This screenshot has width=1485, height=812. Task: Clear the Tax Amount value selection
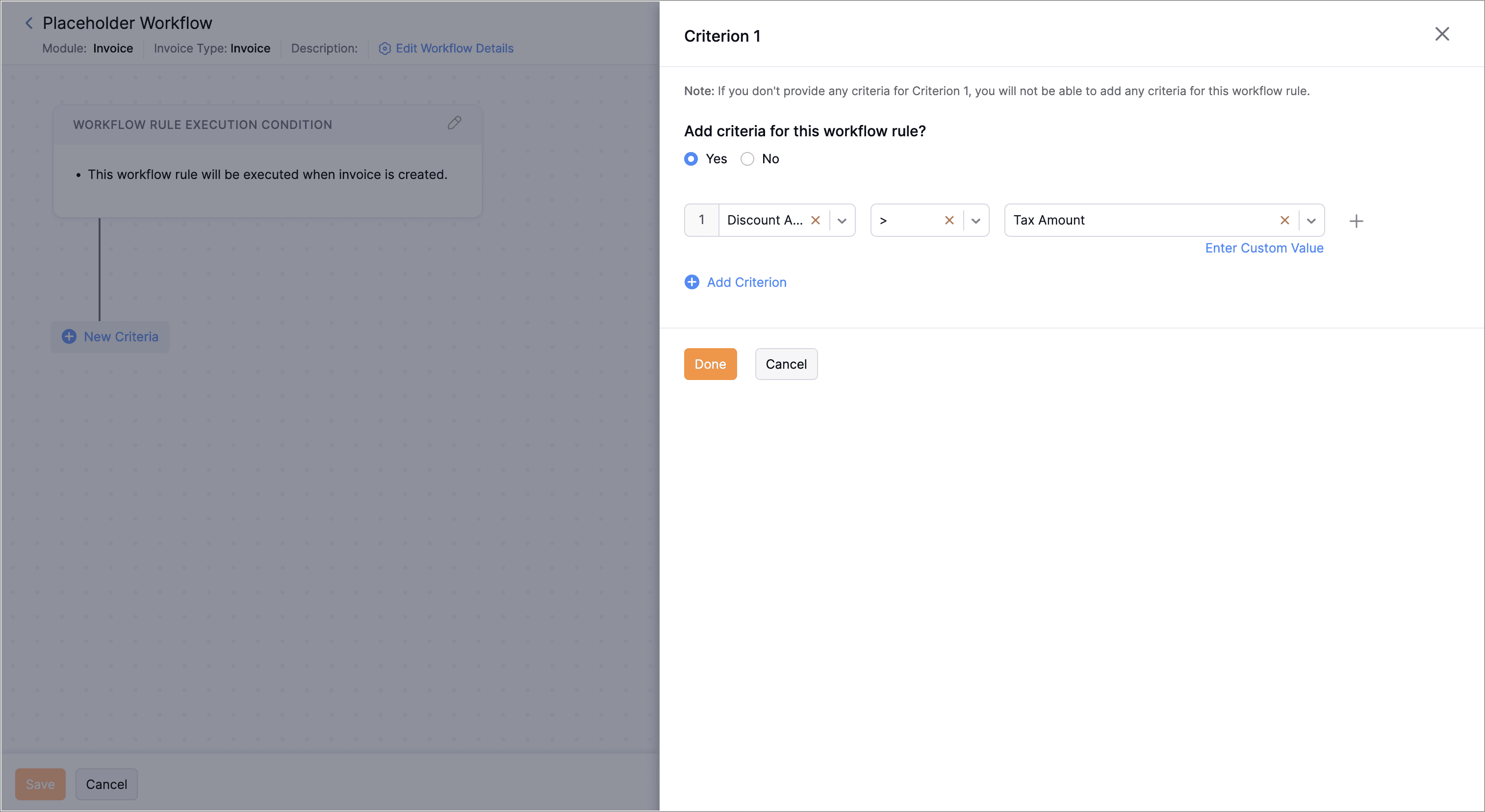(x=1284, y=220)
